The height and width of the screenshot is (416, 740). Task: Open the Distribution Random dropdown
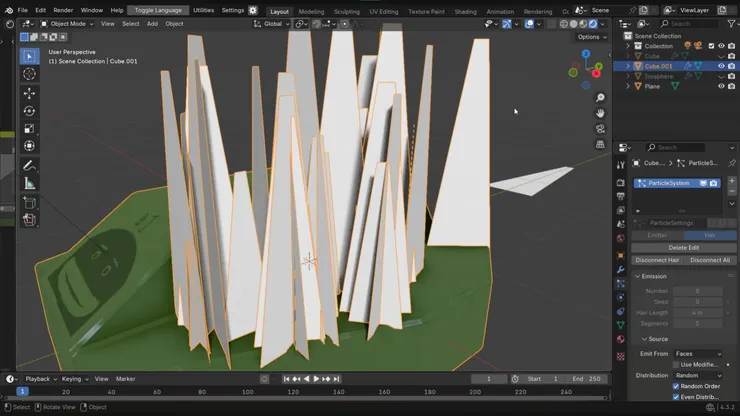(698, 375)
